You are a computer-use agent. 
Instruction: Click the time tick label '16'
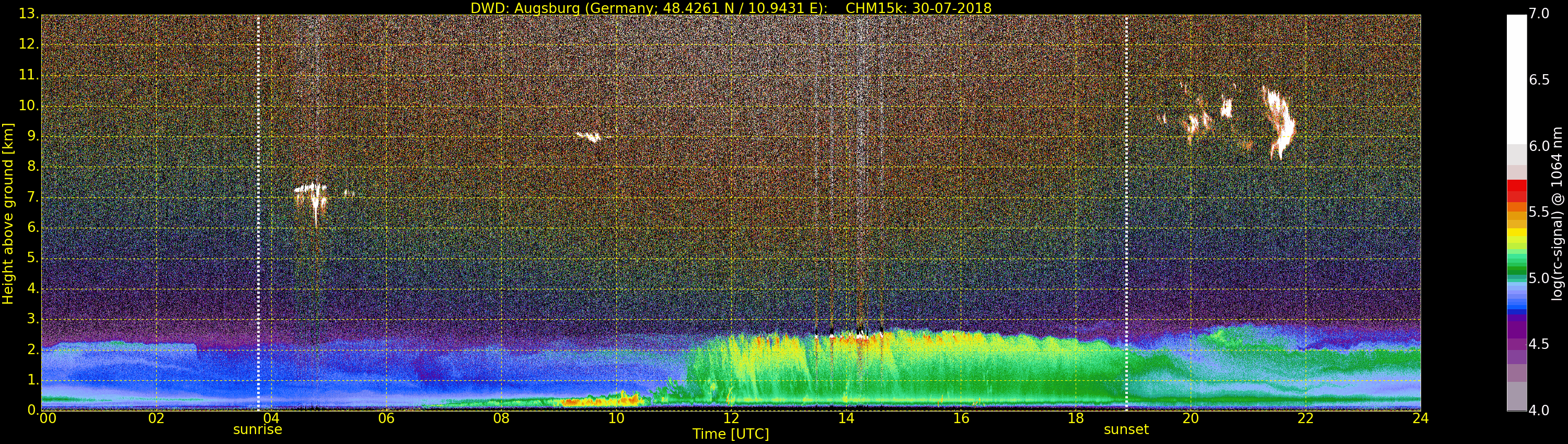click(961, 418)
